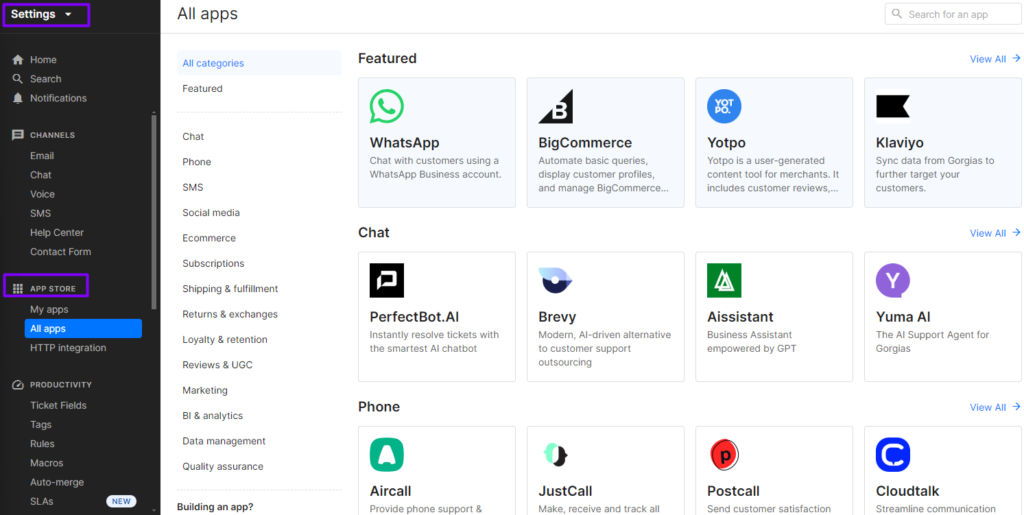Open the Yuma AI app title
This screenshot has height=515, width=1024.
[903, 317]
